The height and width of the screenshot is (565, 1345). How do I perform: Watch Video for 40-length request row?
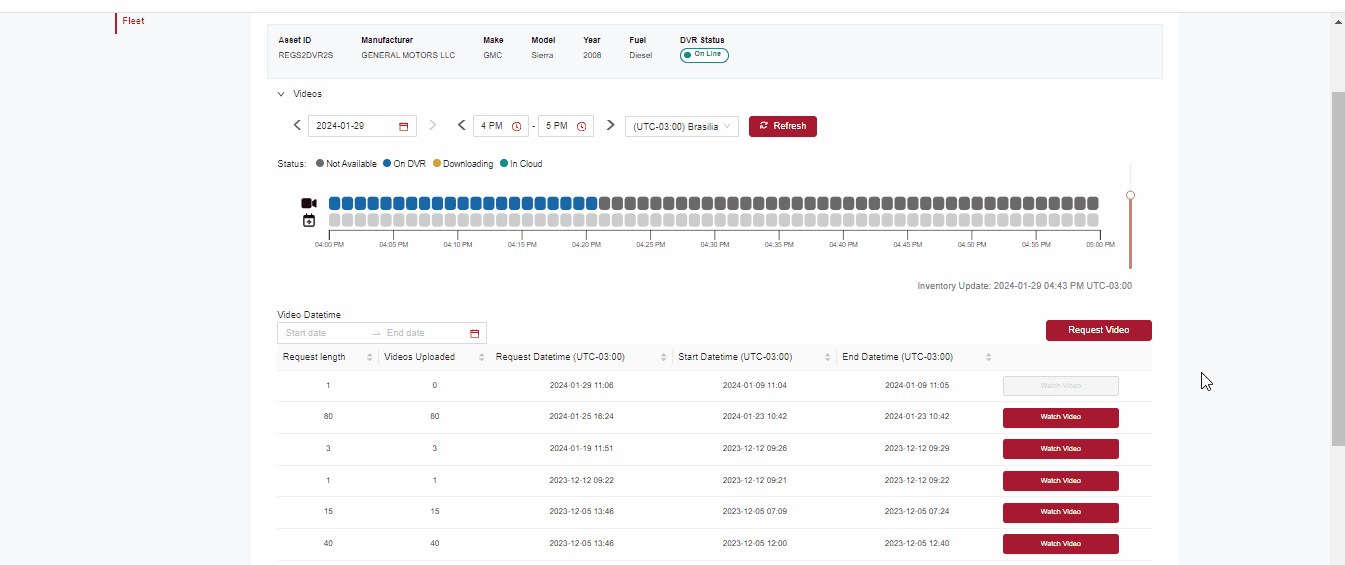click(1061, 544)
